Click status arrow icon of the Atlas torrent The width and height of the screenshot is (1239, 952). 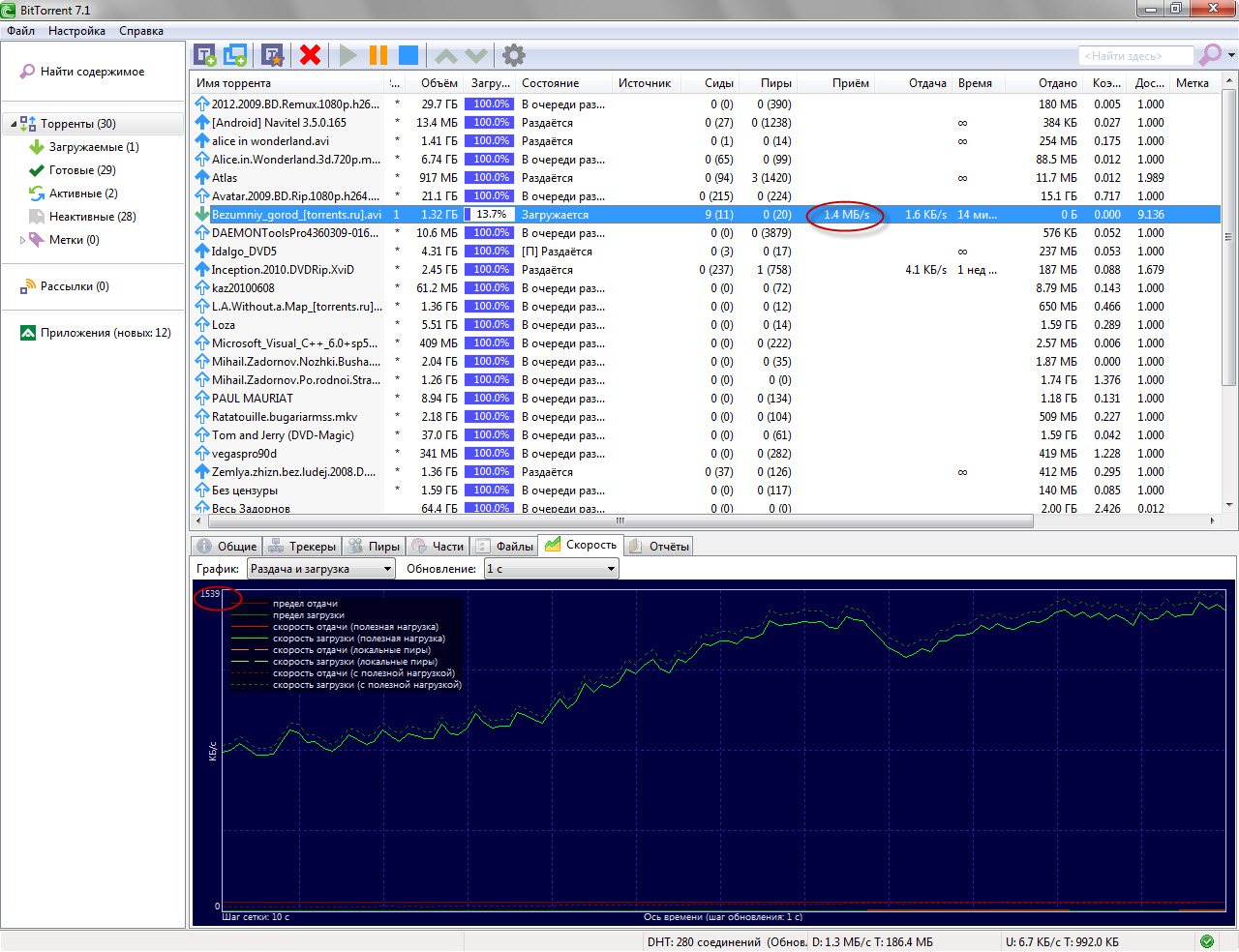[201, 177]
